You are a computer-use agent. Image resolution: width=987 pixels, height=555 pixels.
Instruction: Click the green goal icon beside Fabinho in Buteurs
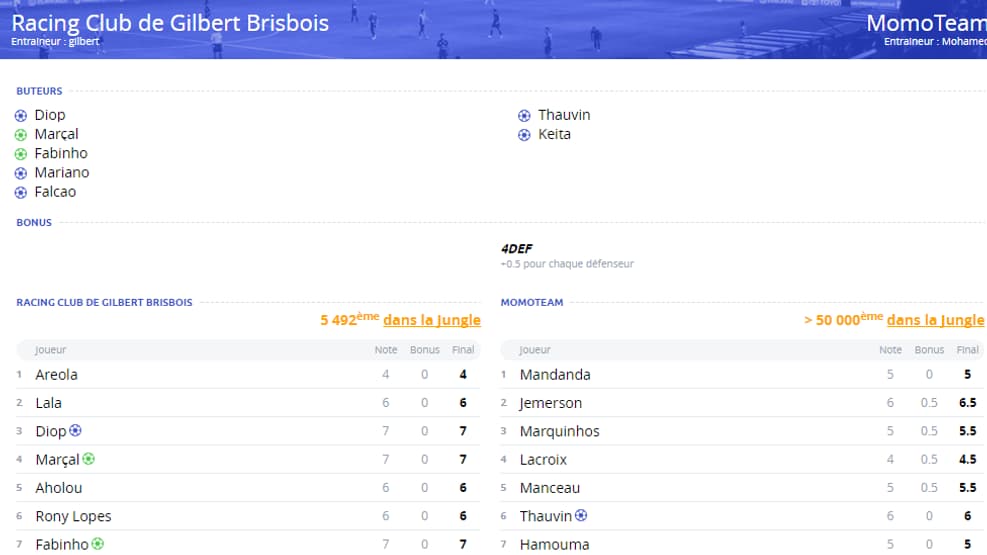21,154
